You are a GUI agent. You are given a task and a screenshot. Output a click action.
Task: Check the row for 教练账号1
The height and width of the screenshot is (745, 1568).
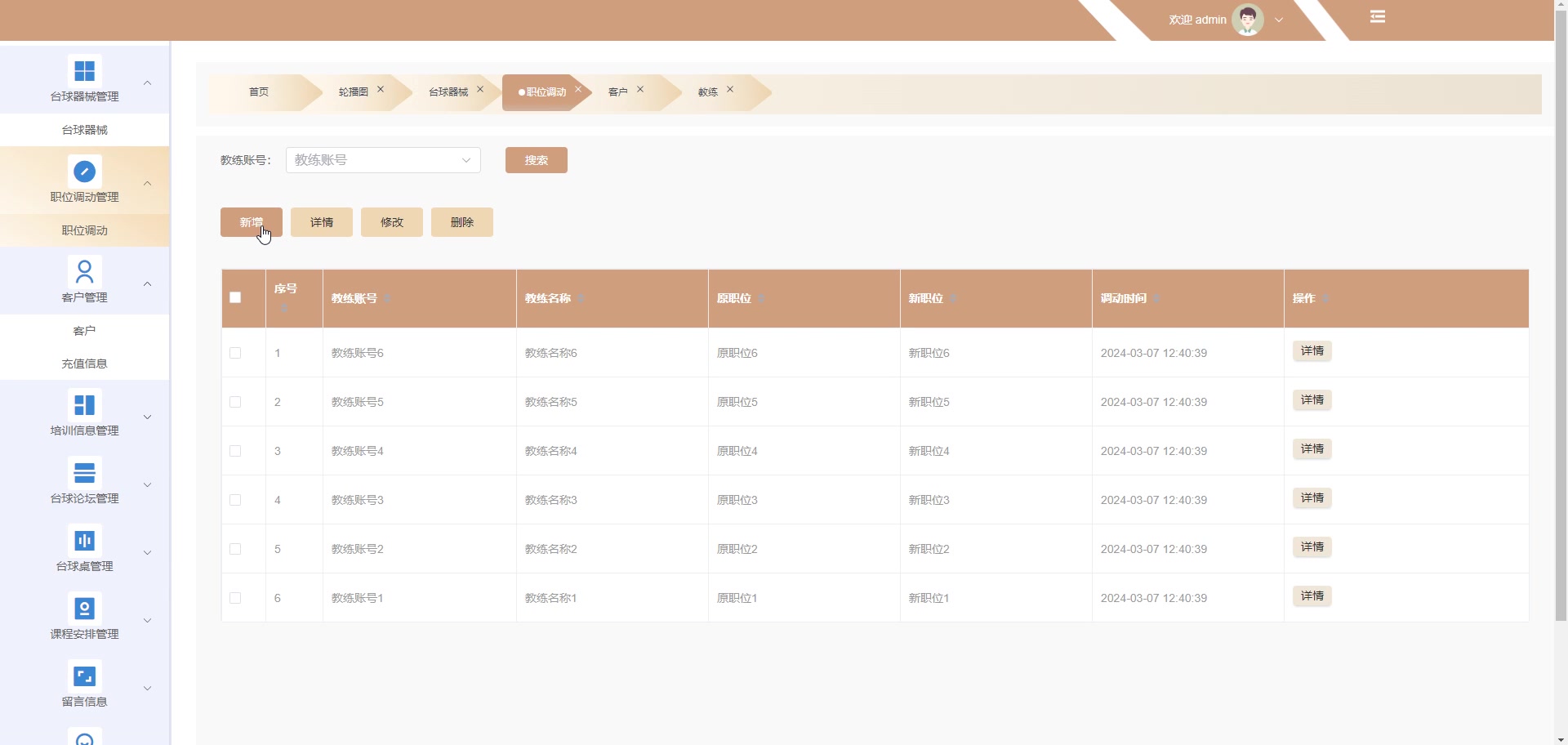[235, 598]
